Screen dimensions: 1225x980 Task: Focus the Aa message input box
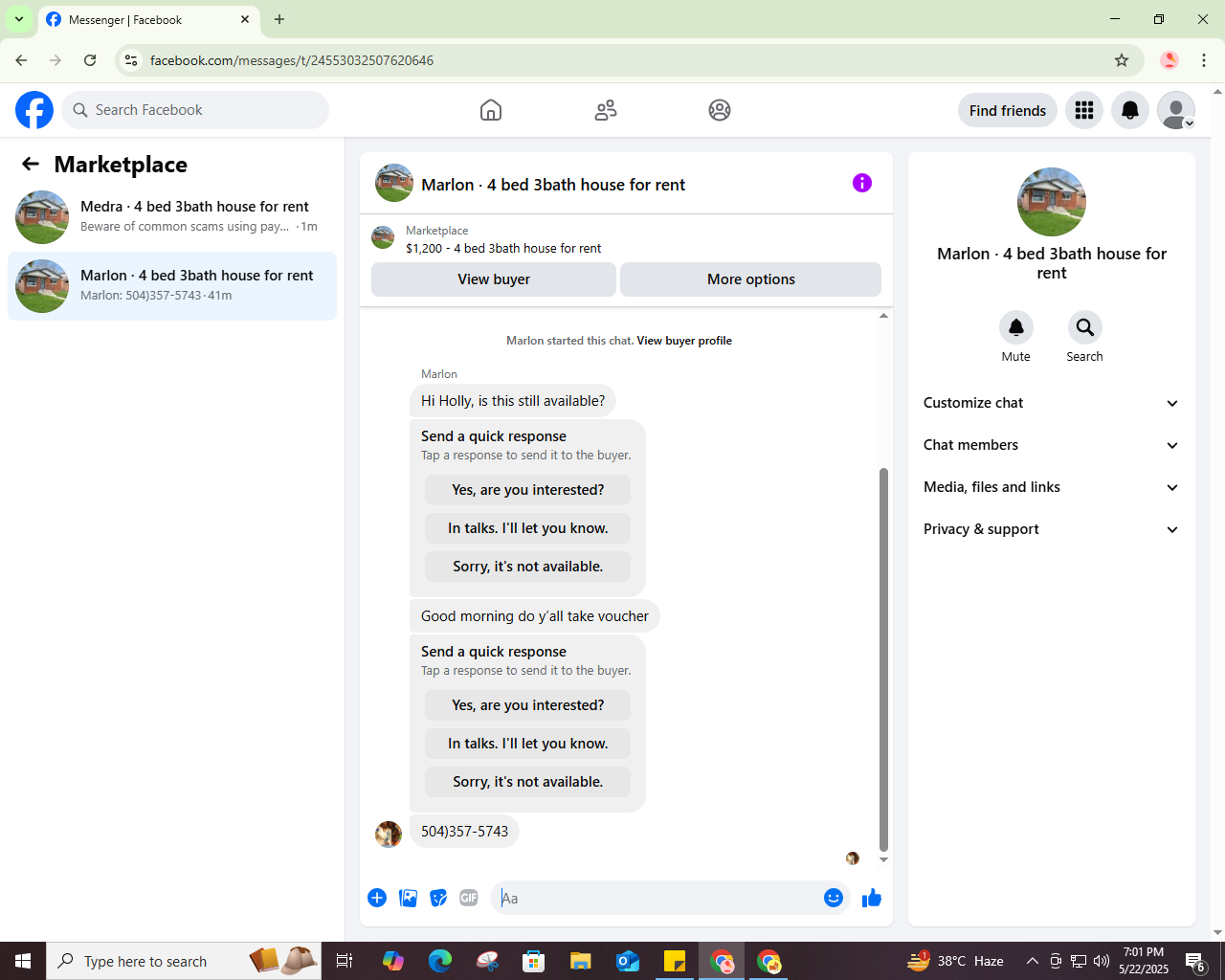point(657,898)
